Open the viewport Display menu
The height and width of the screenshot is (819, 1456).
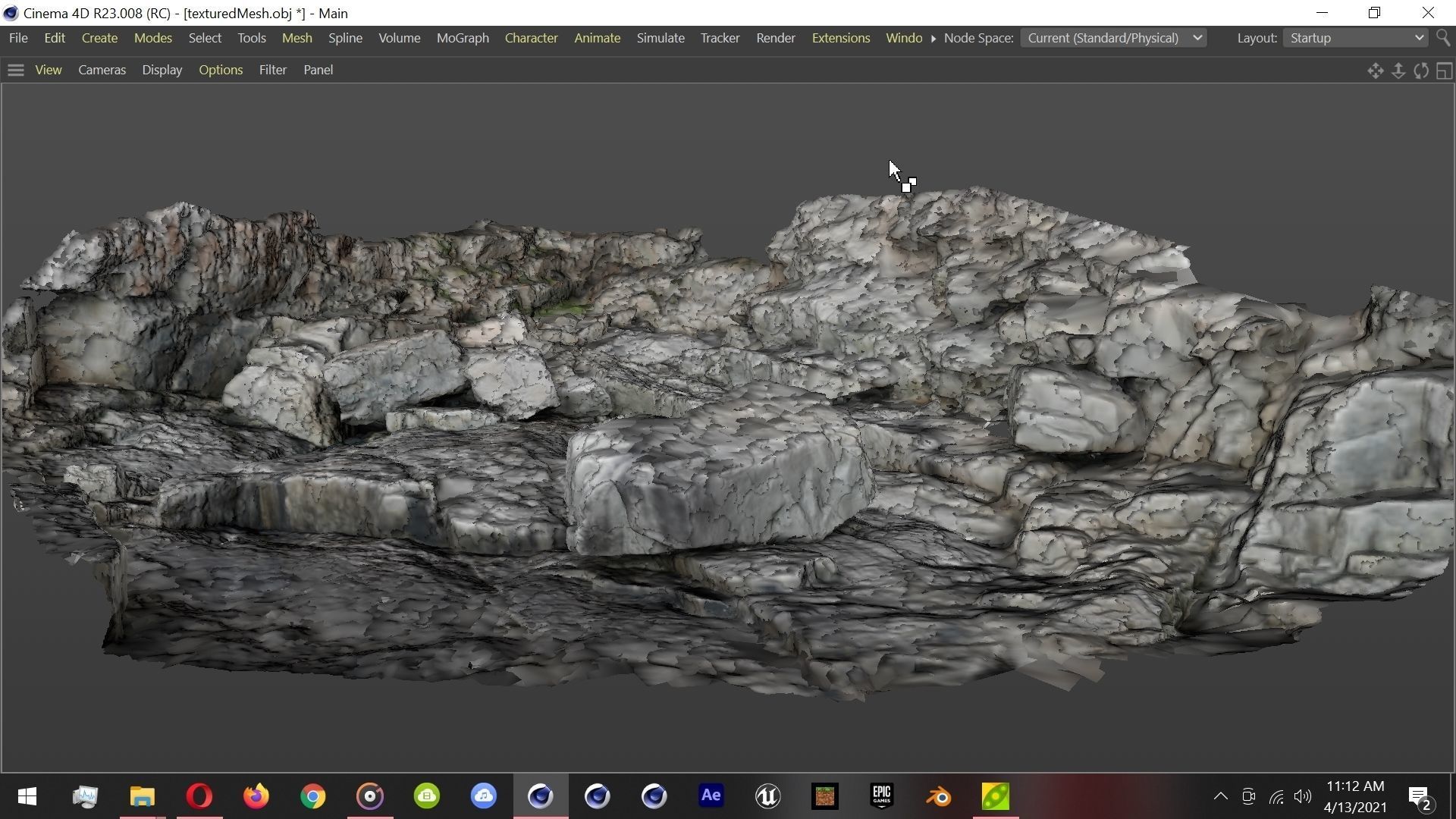162,70
